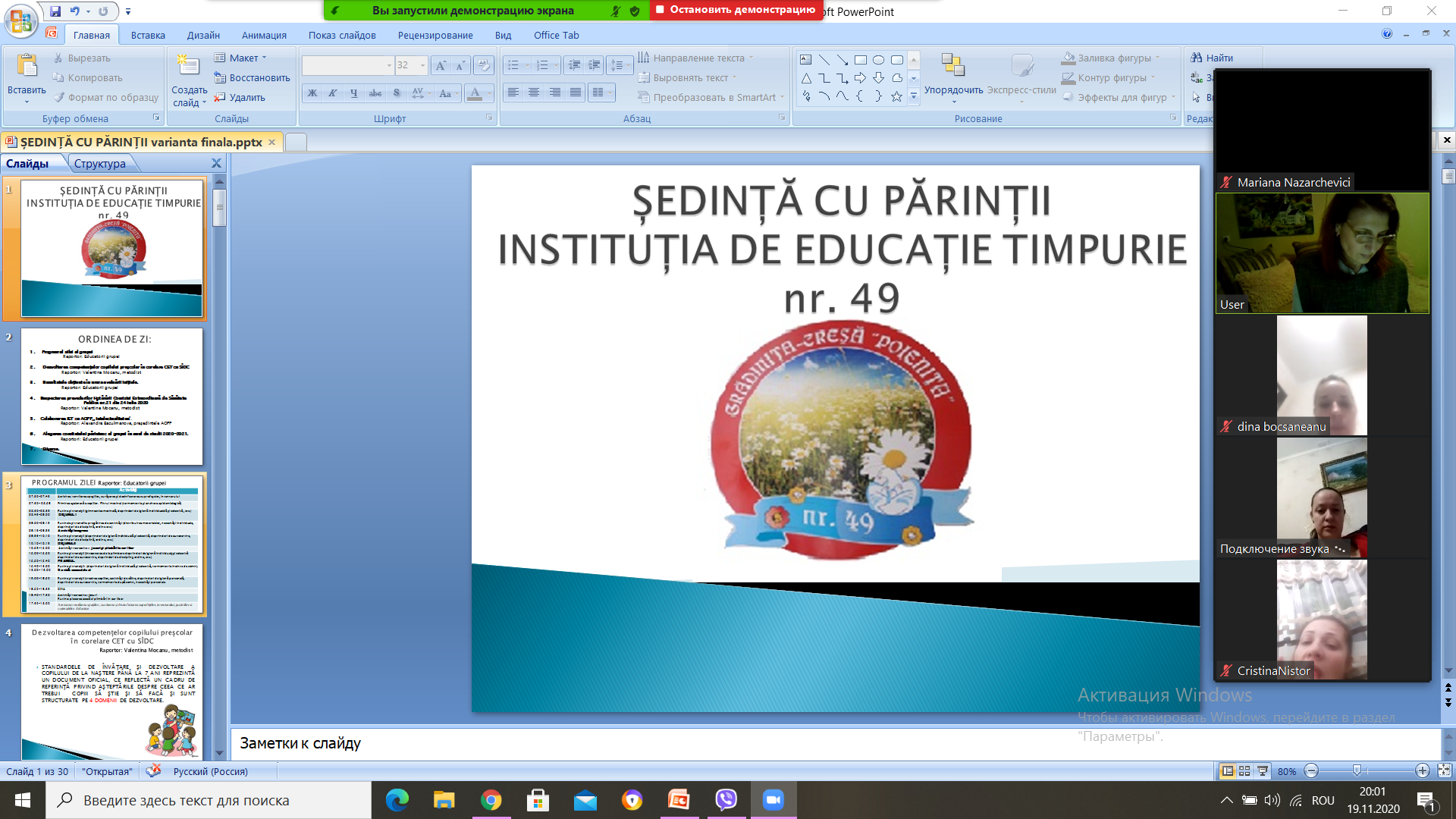Toggle strikethrough abc formatting
Screen dimensions: 1456x819
(x=375, y=93)
